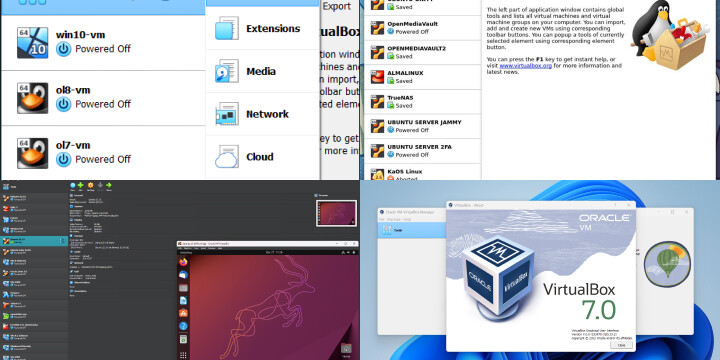Open the www.virtualbox.org link

525,66
